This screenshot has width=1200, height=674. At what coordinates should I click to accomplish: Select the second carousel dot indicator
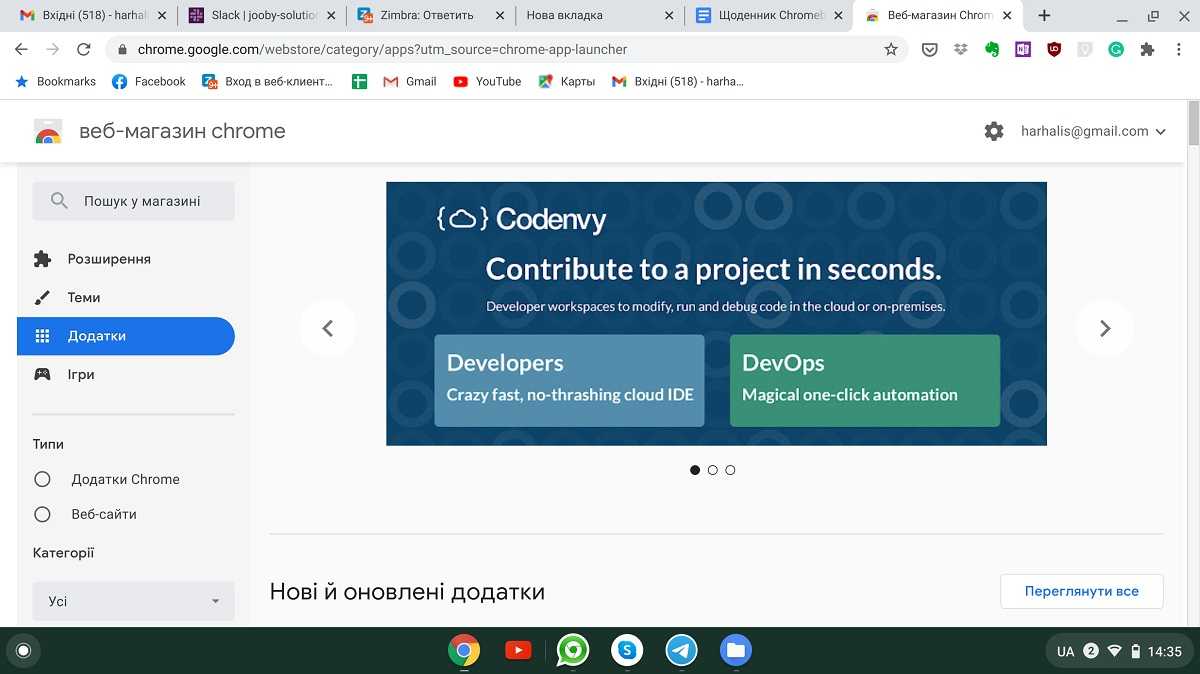pos(712,470)
